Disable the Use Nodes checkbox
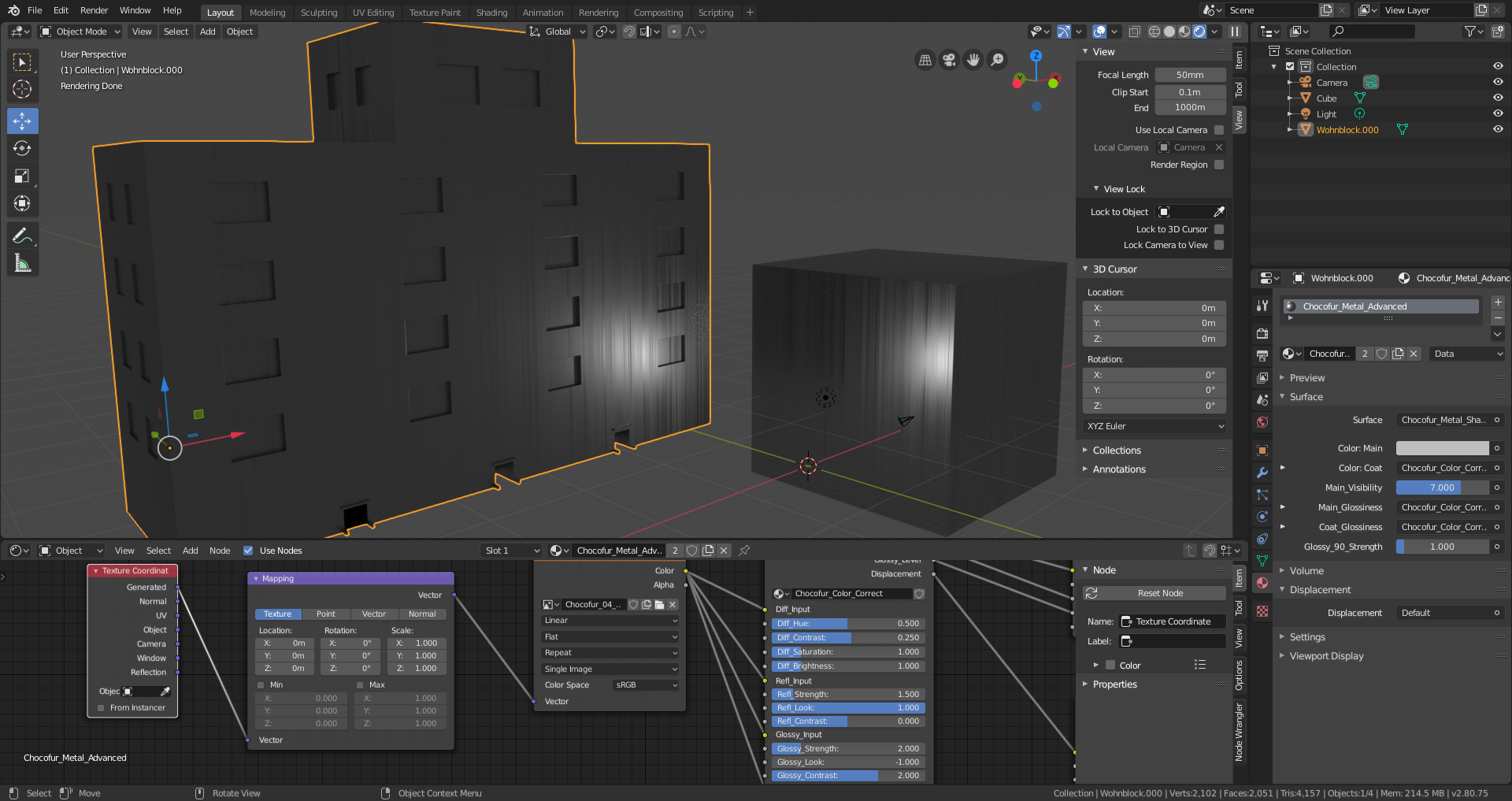Viewport: 1512px width, 801px height. click(248, 551)
